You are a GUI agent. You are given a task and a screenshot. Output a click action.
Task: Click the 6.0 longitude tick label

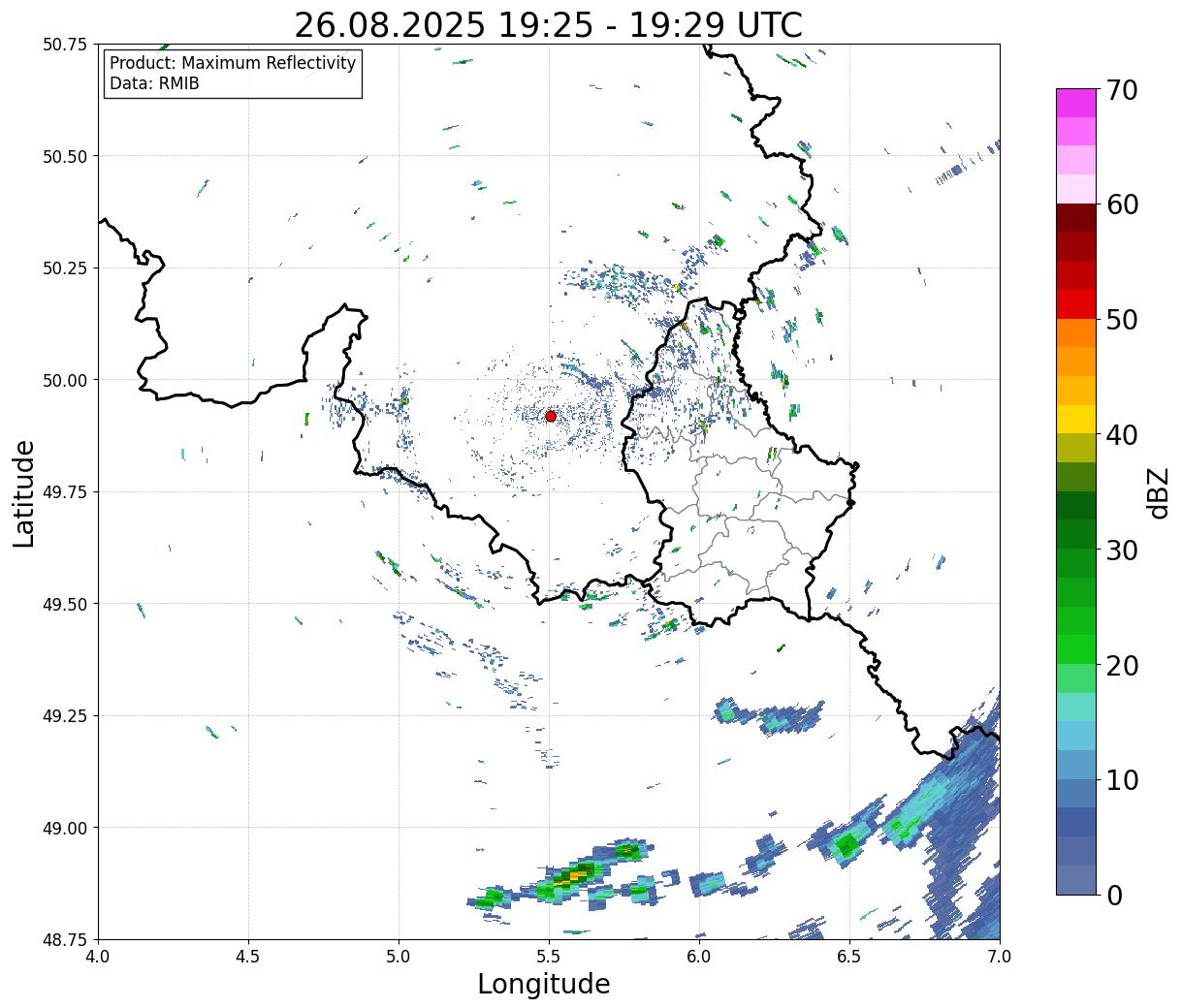[x=699, y=957]
